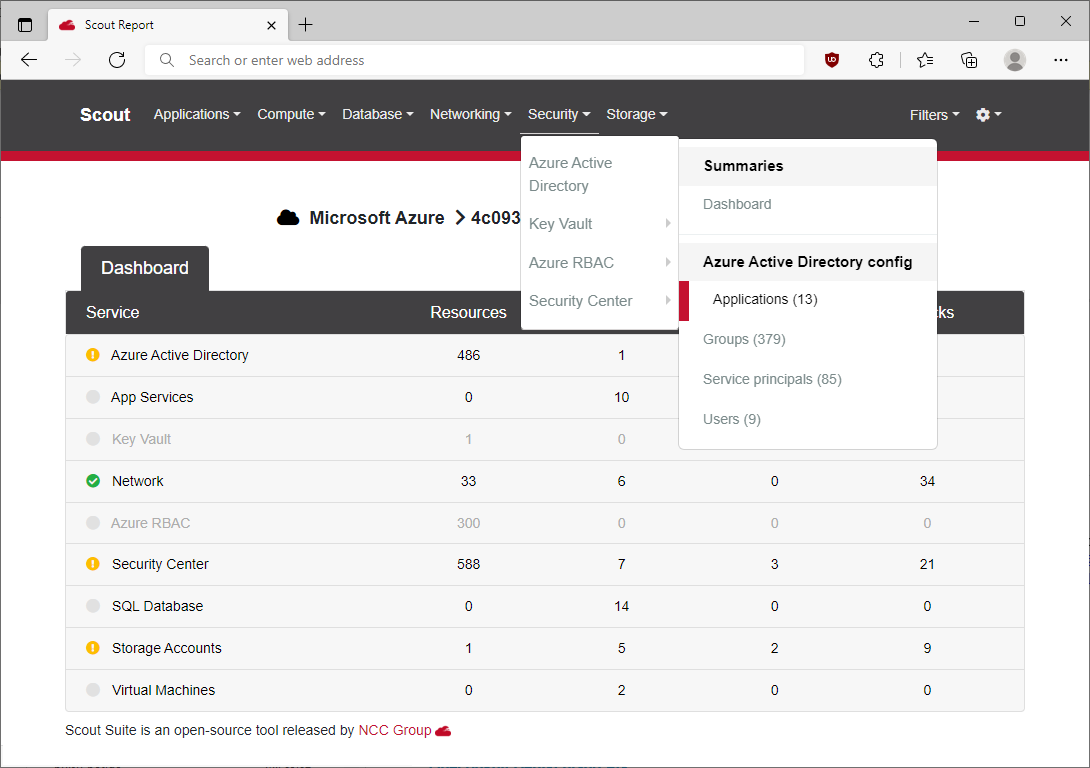Click the warning icon beside Storage Accounts
This screenshot has height=768, width=1090.
92,648
